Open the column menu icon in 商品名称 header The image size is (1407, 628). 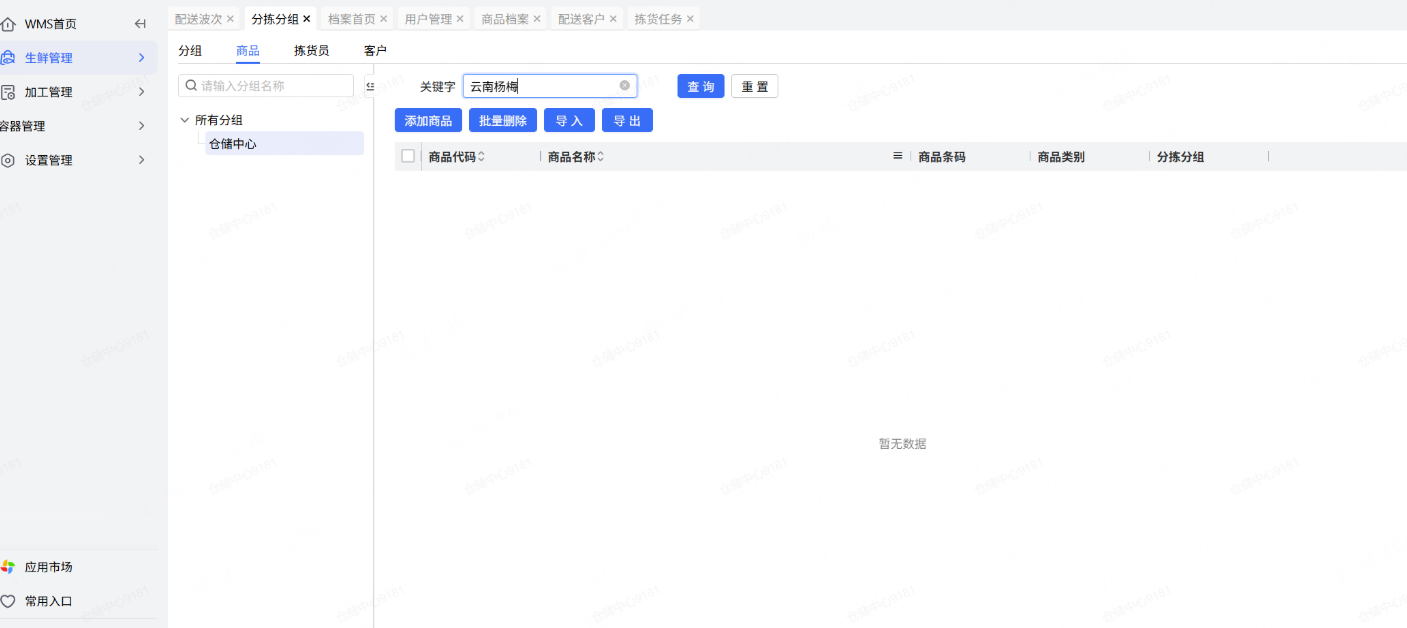coord(897,156)
